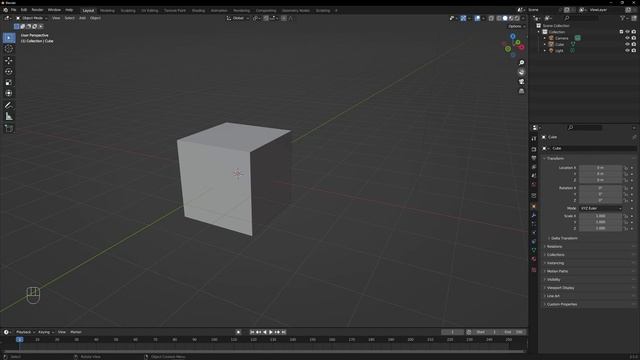
Task: Open rotation Mode XYZ Euler dropdown
Action: coord(601,208)
